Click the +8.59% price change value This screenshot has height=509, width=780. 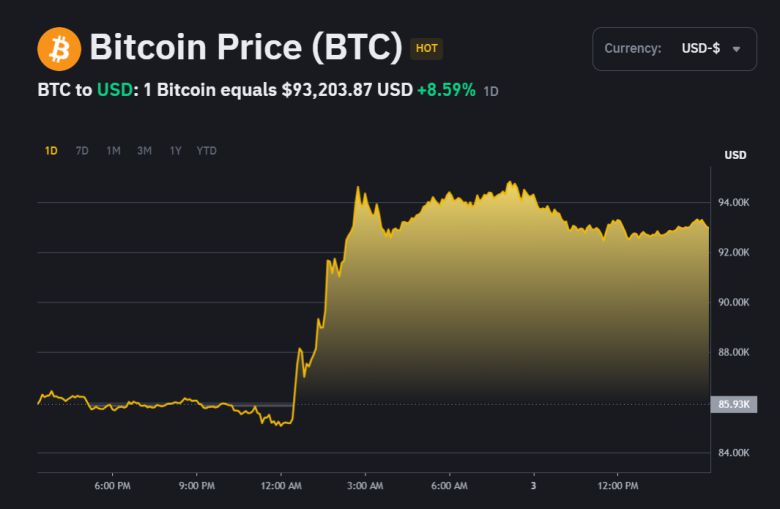(446, 90)
